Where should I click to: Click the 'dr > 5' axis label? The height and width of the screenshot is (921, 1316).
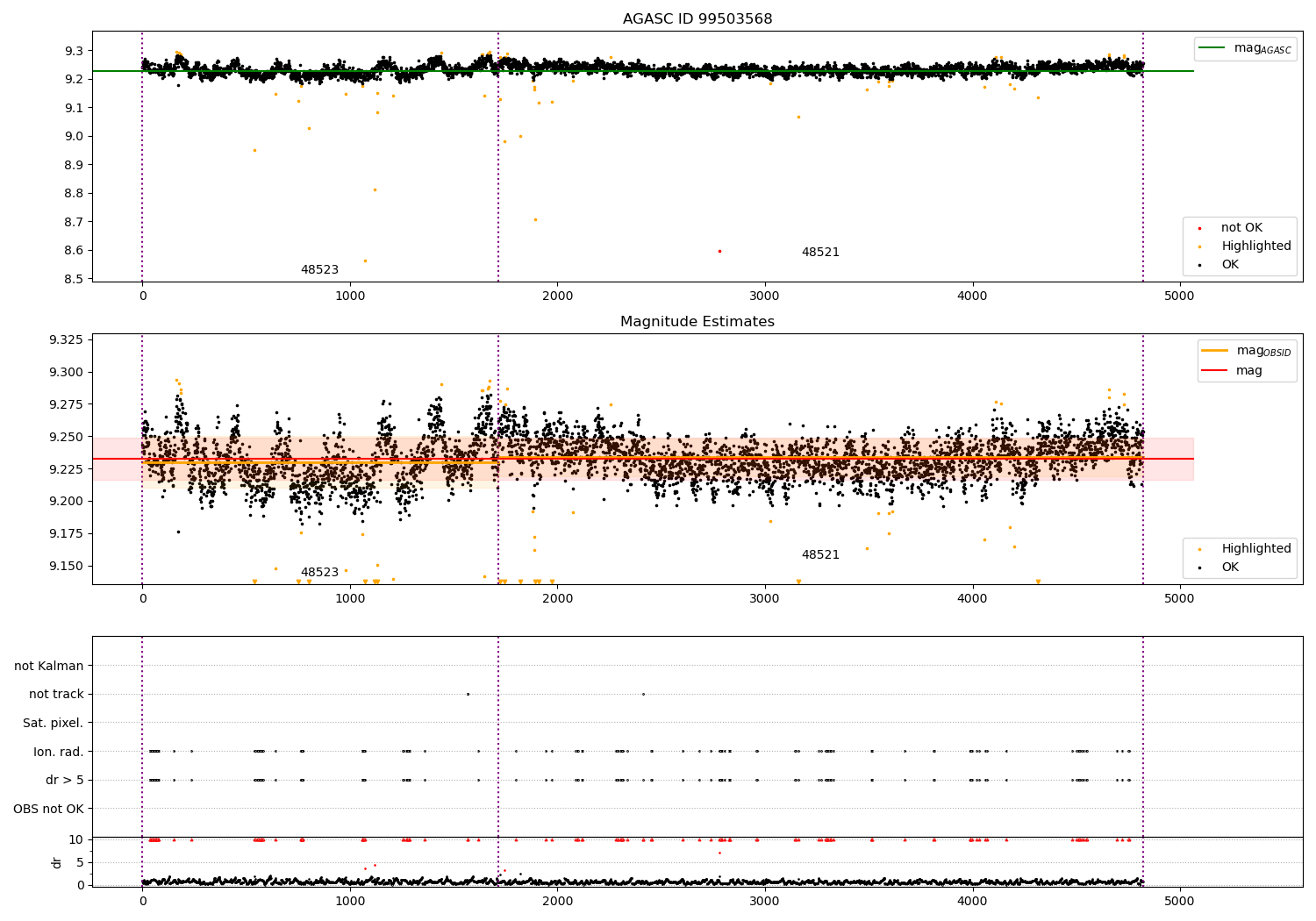(65, 781)
